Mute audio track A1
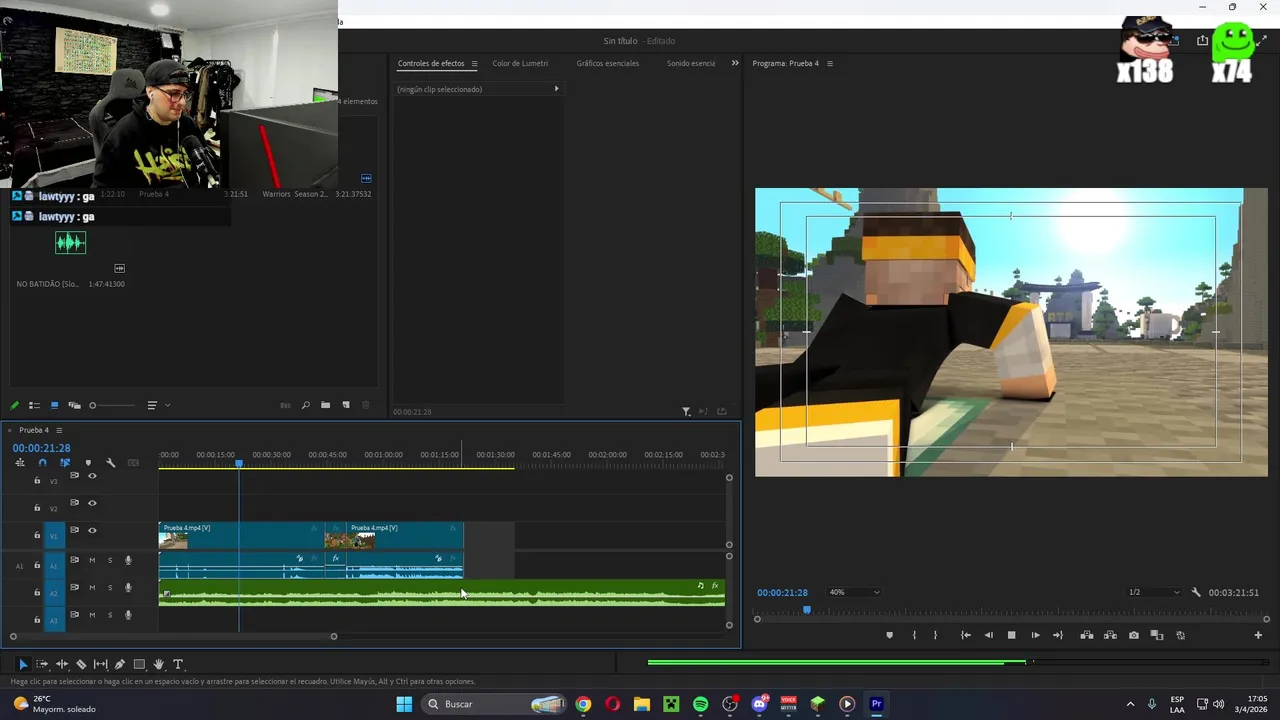This screenshot has width=1280, height=720. (92, 560)
